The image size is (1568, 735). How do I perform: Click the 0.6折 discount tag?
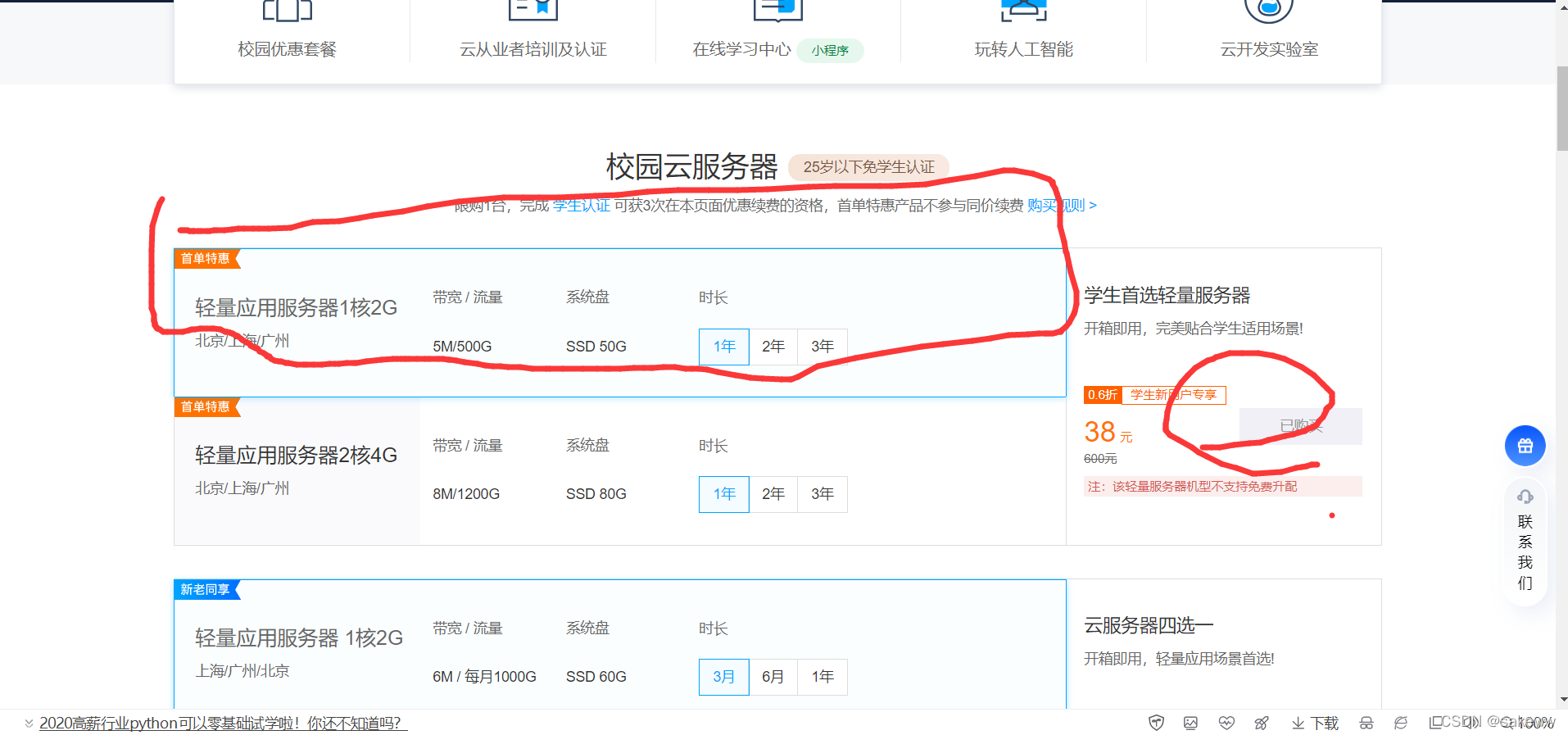[x=1103, y=395]
